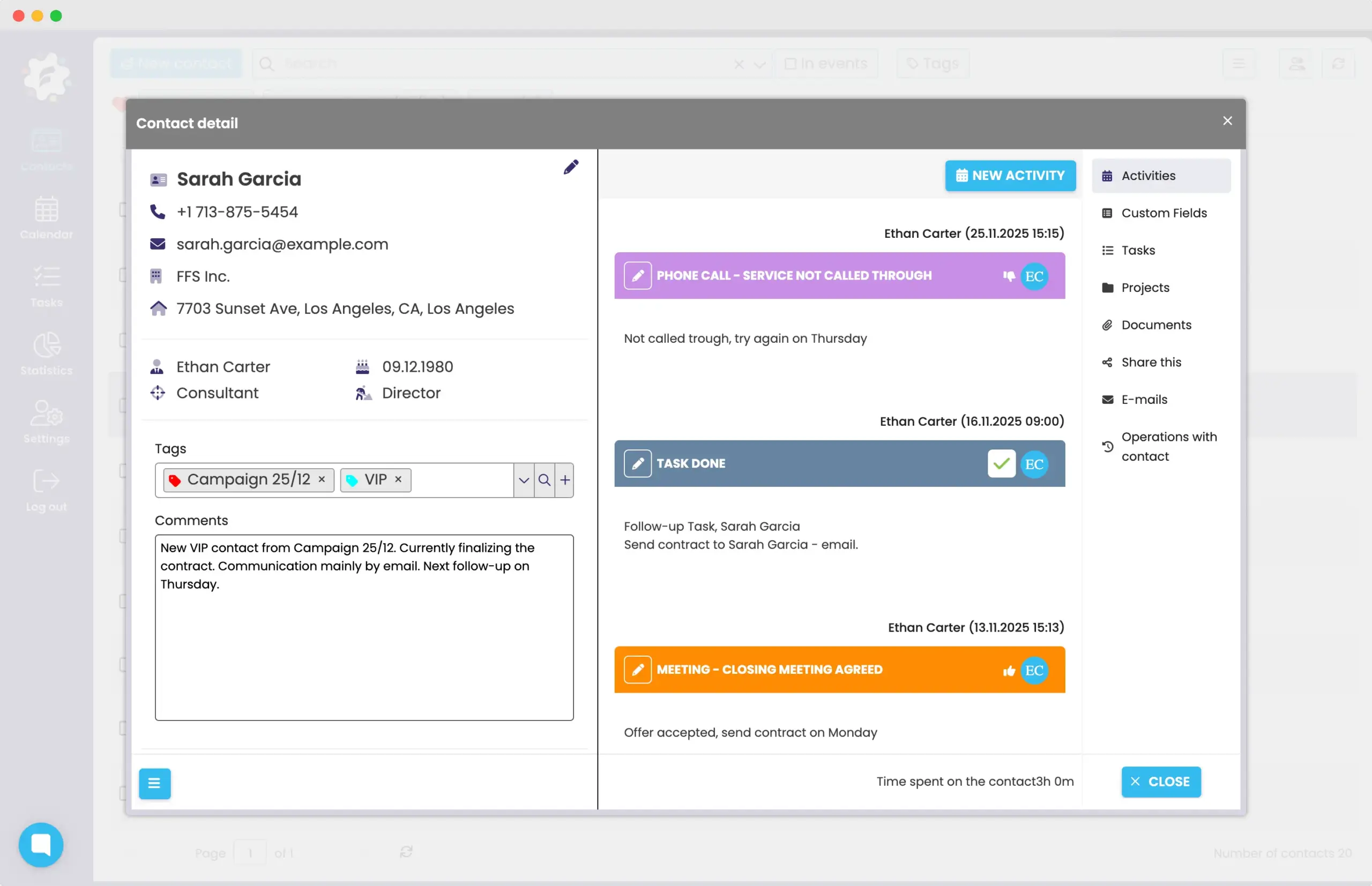This screenshot has width=1372, height=886.
Task: Open the chat bubble widget
Action: point(41,844)
